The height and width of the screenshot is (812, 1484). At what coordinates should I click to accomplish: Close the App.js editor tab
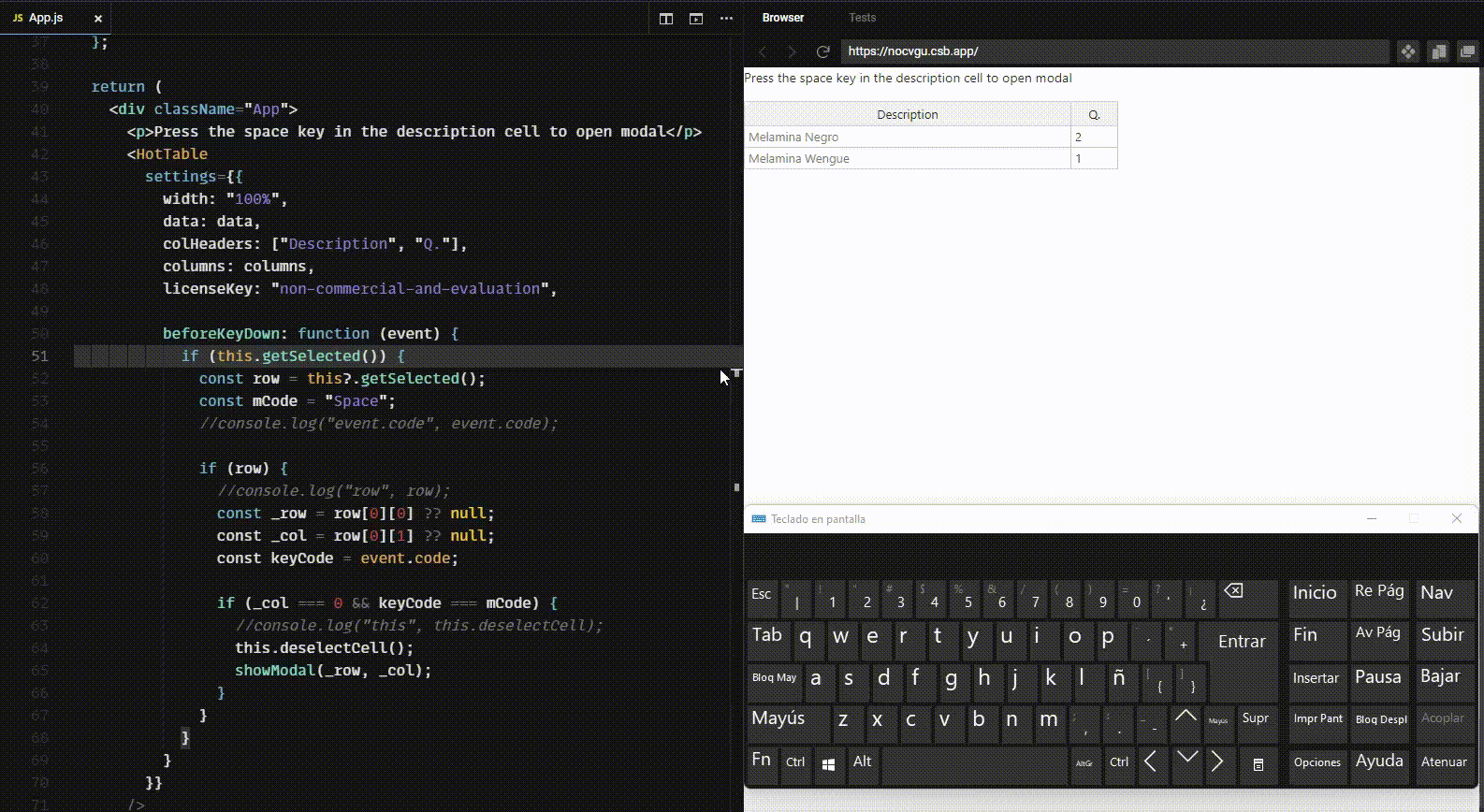[98, 18]
